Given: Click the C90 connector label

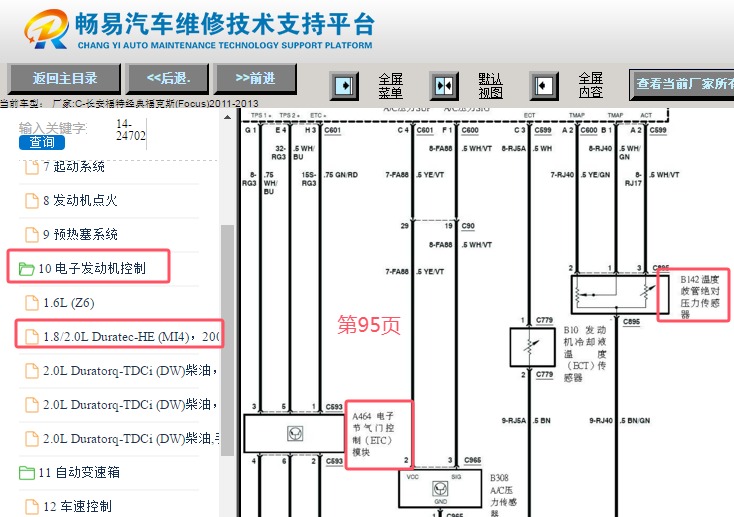Looking at the screenshot, I should pyautogui.click(x=468, y=226).
